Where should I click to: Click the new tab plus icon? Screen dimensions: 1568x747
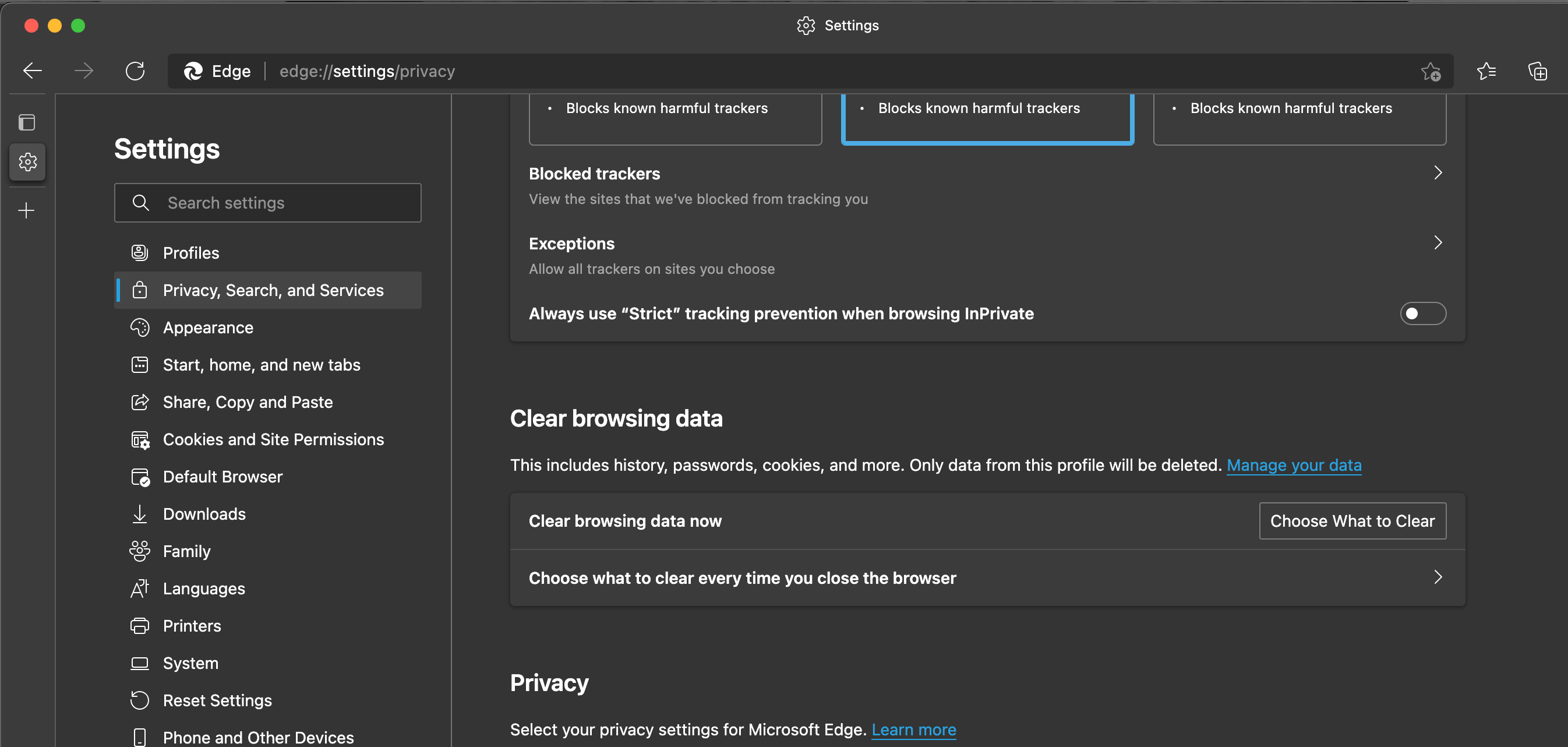(26, 211)
